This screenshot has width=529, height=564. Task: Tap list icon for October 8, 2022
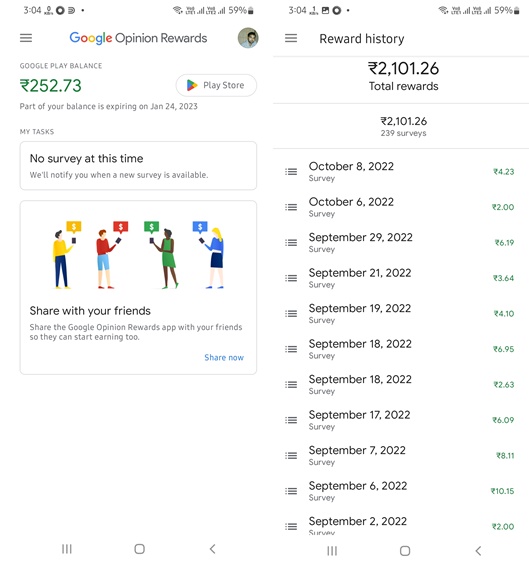point(291,172)
